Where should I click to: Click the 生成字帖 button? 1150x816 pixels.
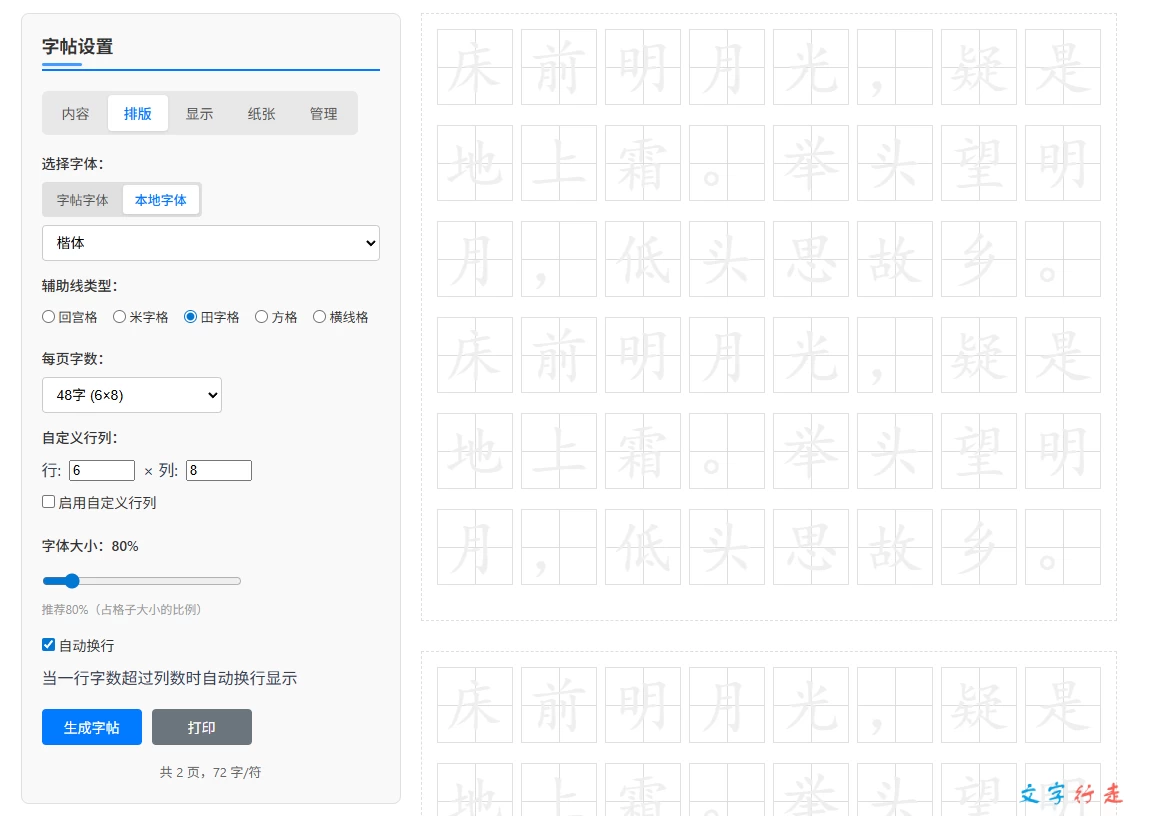[x=91, y=727]
